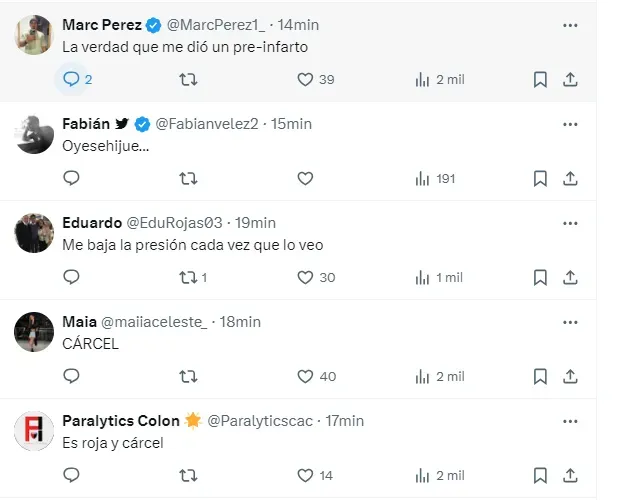Image resolution: width=620 pixels, height=500 pixels.
Task: Open replies on Marc Perez's tweet
Action: (x=72, y=79)
